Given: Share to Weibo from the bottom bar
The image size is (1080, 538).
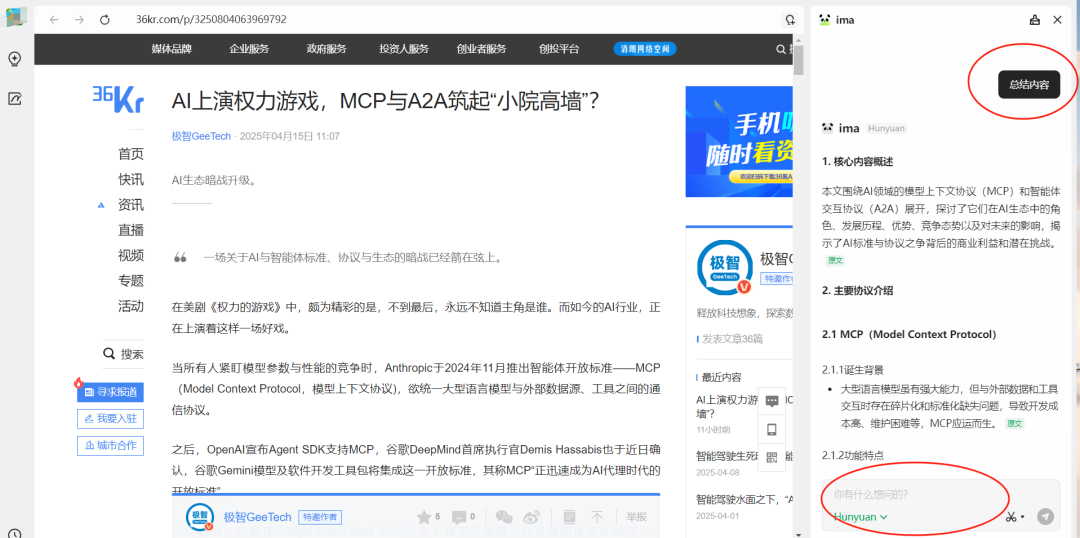Looking at the screenshot, I should click(x=532, y=517).
